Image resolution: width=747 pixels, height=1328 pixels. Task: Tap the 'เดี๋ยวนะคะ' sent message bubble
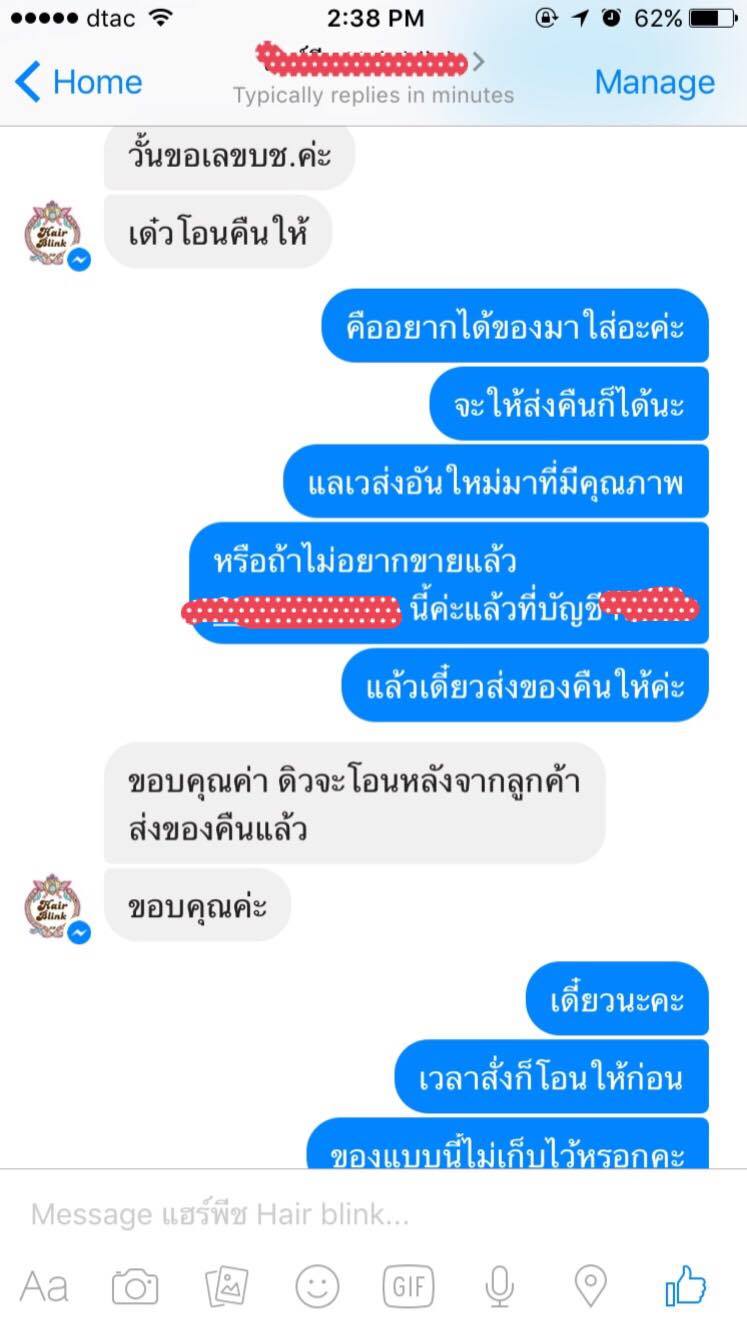618,998
